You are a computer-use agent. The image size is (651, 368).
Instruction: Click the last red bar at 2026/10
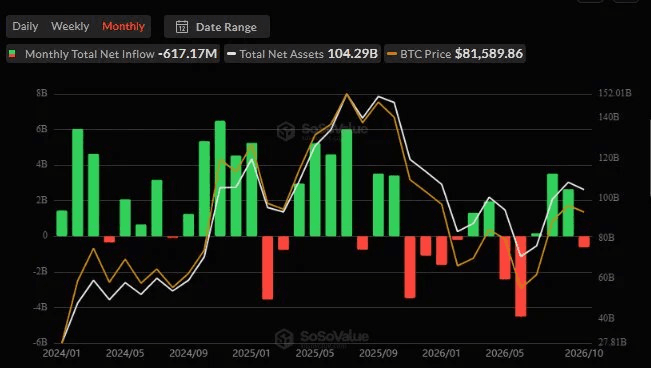tap(584, 242)
